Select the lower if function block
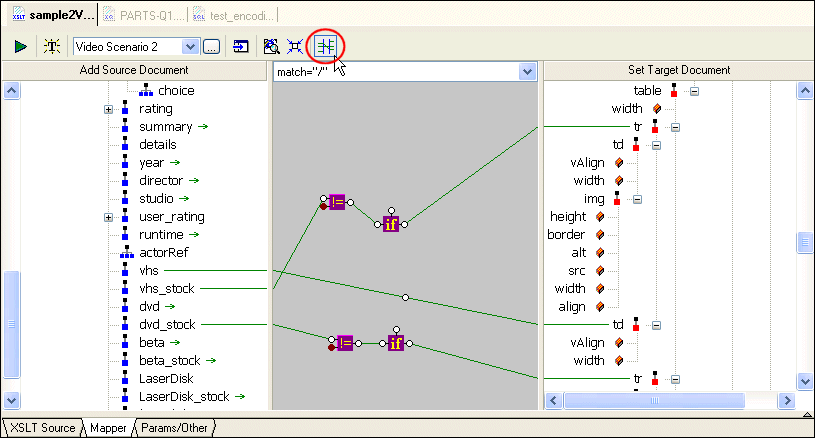This screenshot has width=815, height=438. click(x=396, y=343)
